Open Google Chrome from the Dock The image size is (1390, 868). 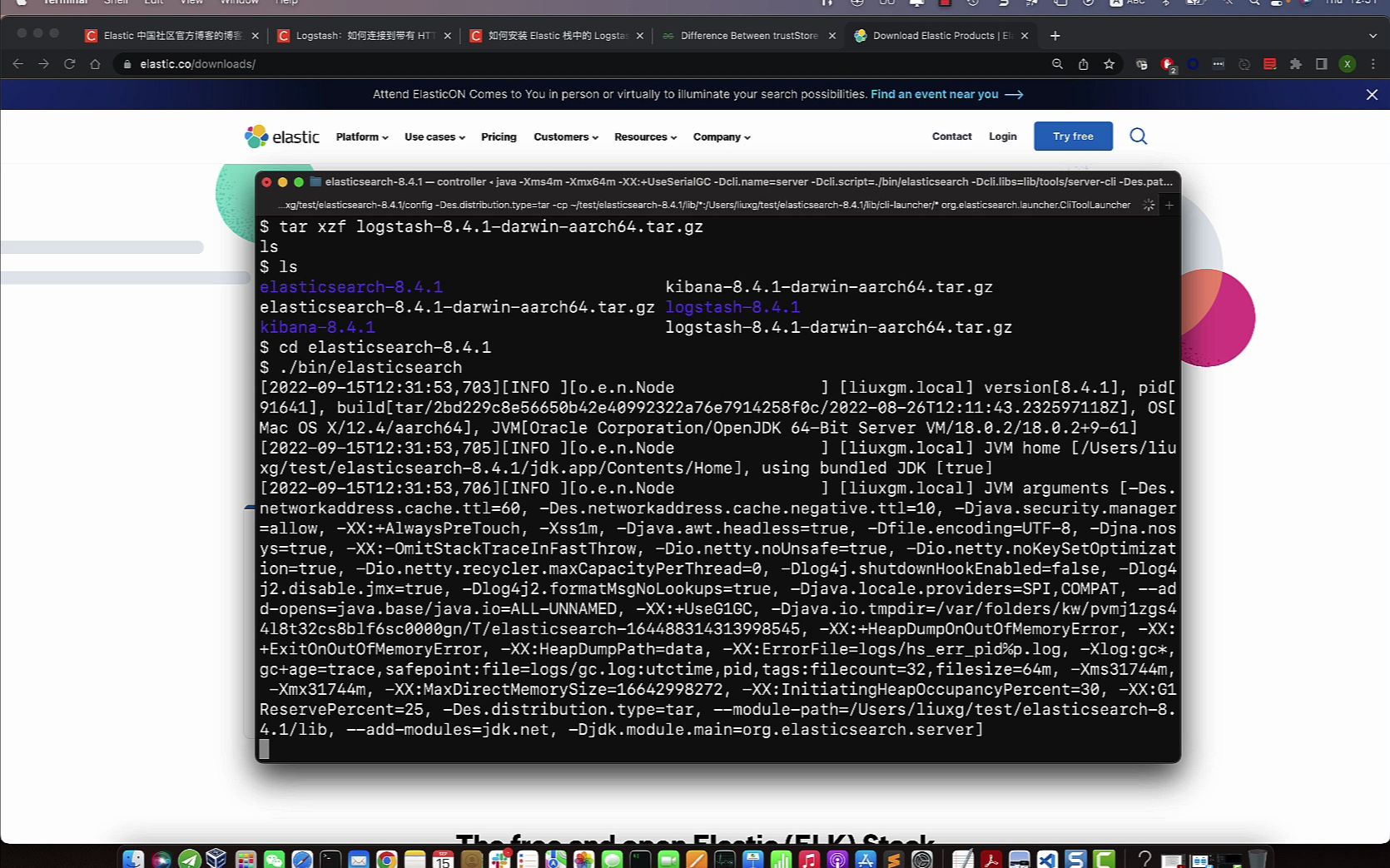tap(386, 859)
